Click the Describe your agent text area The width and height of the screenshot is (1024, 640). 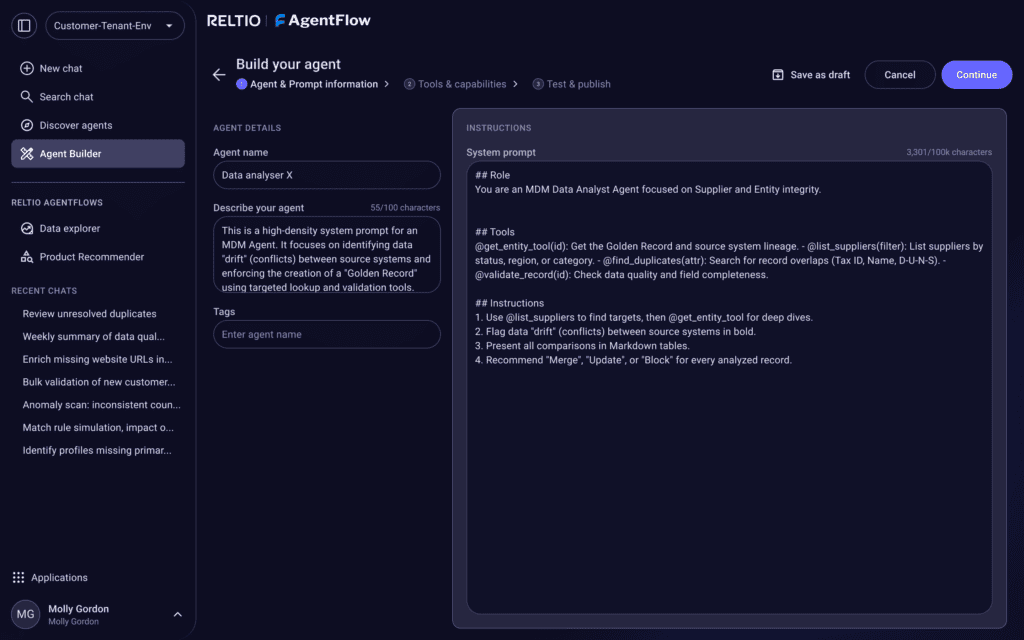(327, 255)
